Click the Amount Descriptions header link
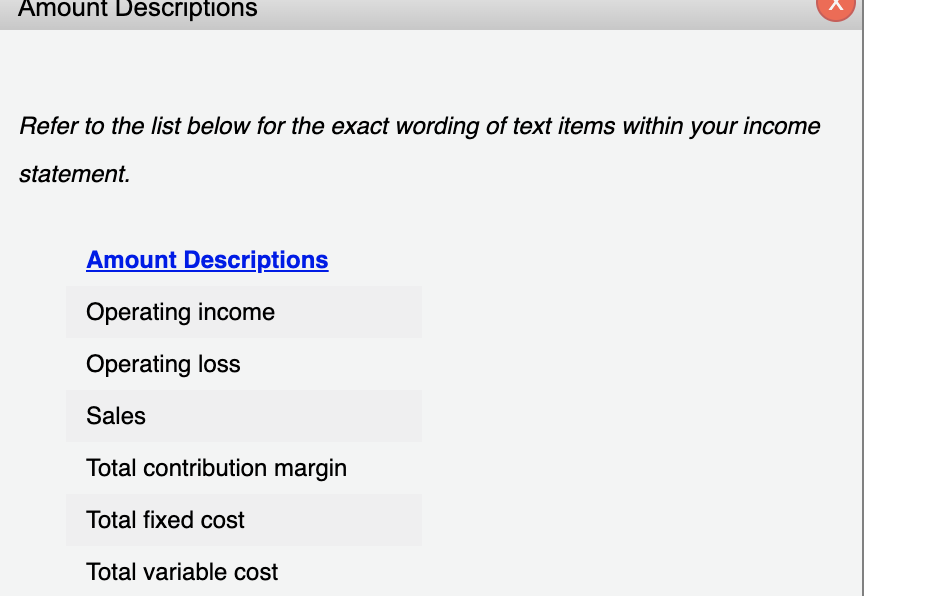Screen dimensions: 940x596 click(207, 260)
